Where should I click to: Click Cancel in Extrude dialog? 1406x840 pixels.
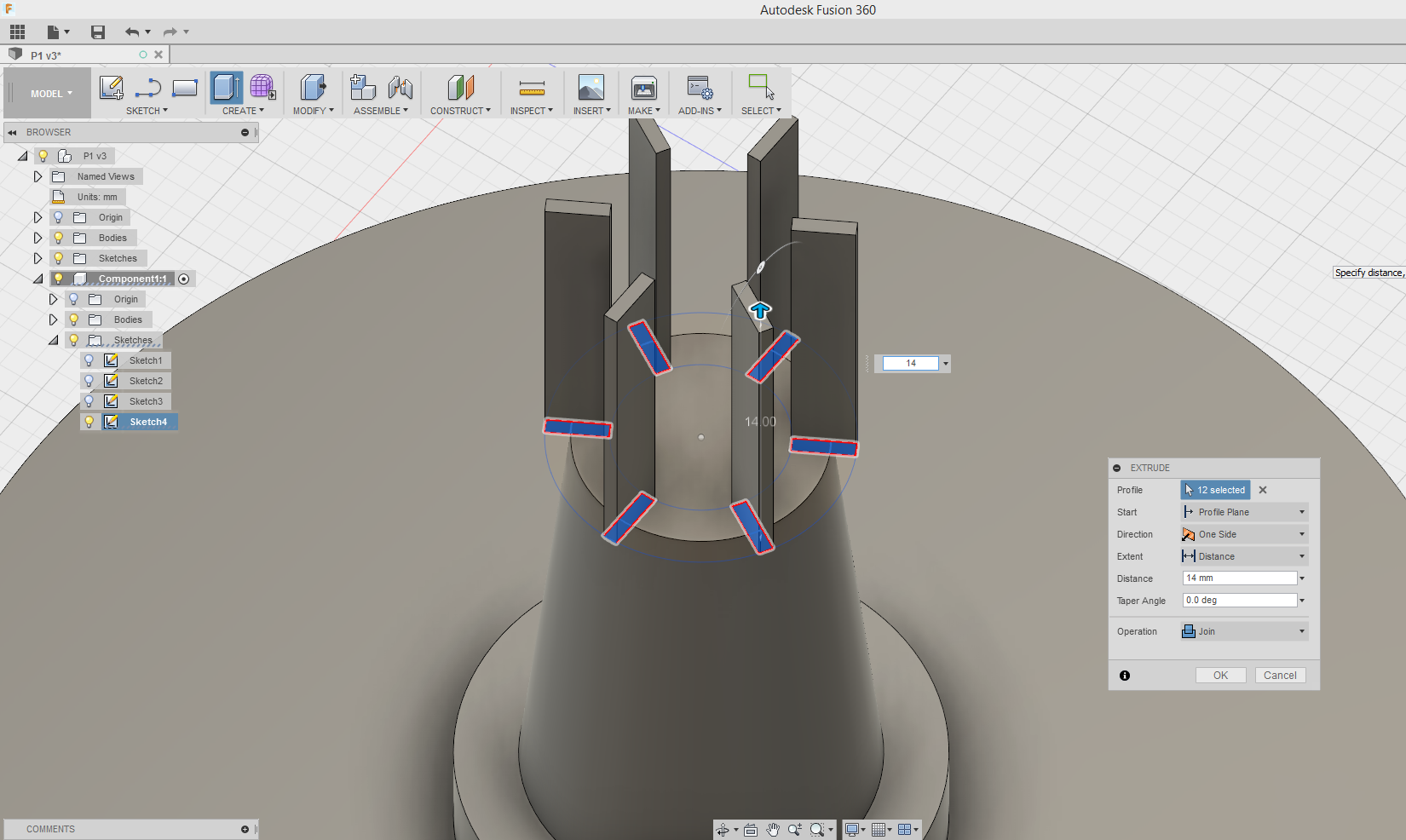(1280, 675)
